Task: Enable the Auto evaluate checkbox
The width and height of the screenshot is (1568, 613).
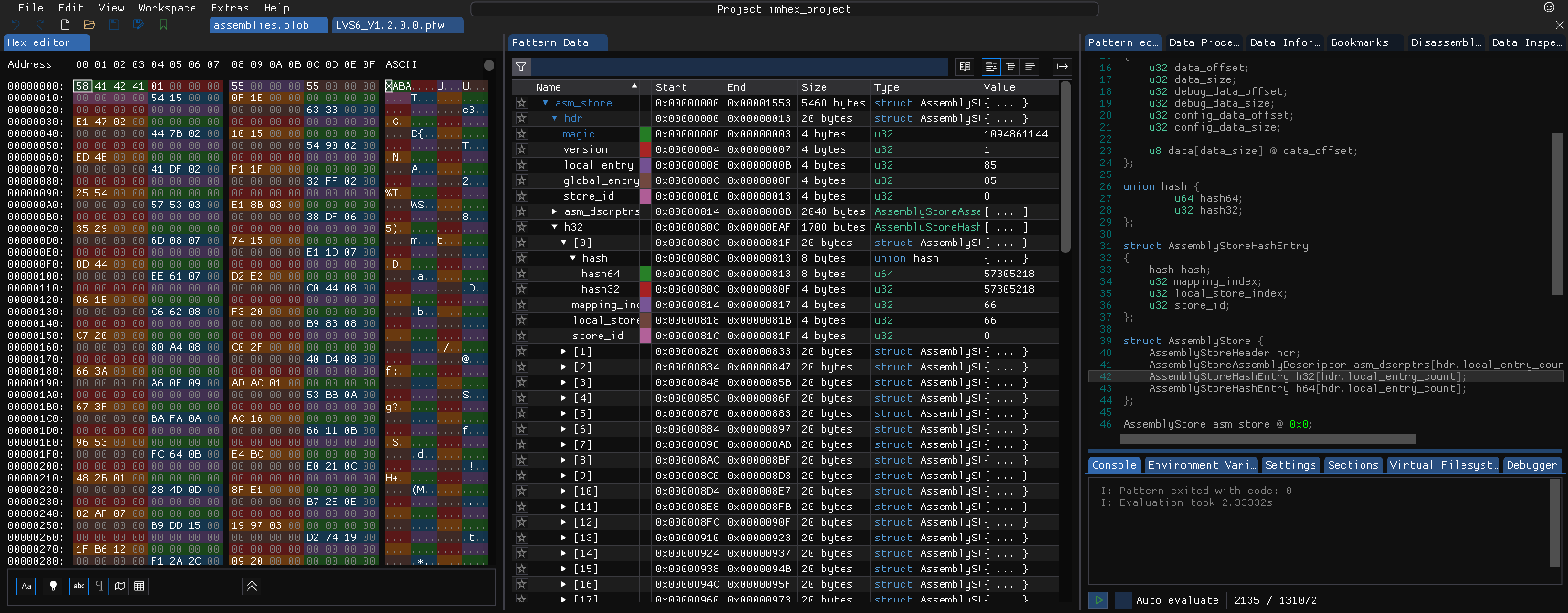Action: pyautogui.click(x=1123, y=600)
